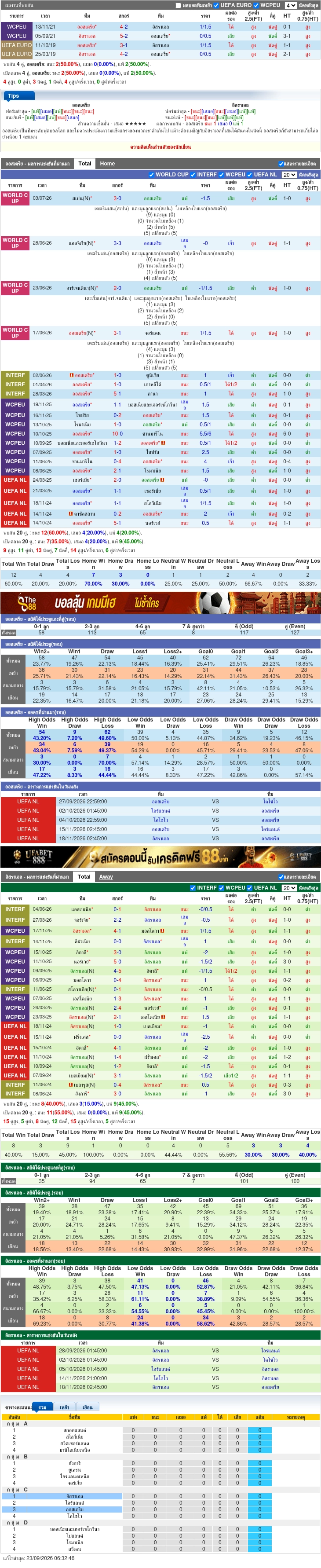
Task: Open the อิสราเอล section match count dropdown 20
Action: (x=289, y=888)
